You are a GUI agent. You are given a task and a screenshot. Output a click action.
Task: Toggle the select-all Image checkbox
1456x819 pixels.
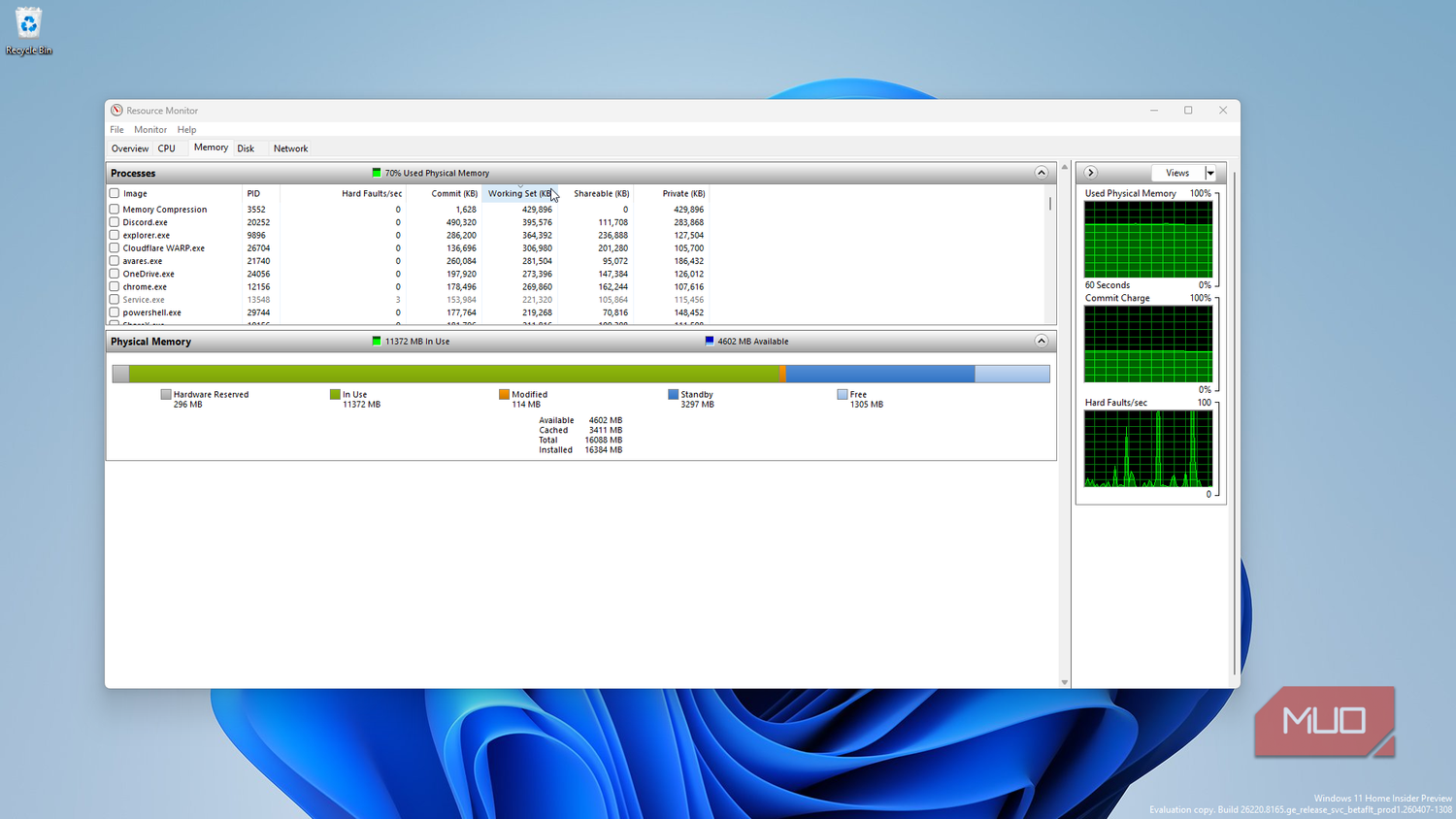[115, 193]
